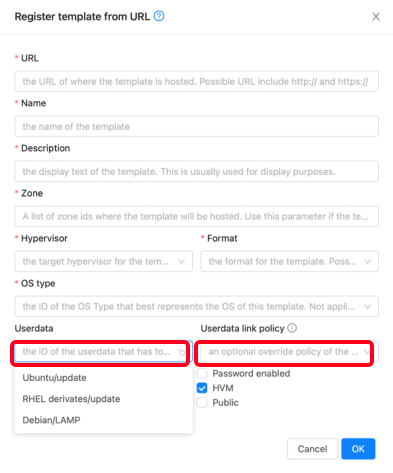Click the Cancel button
Screen dimensions: 393x473
point(312,449)
